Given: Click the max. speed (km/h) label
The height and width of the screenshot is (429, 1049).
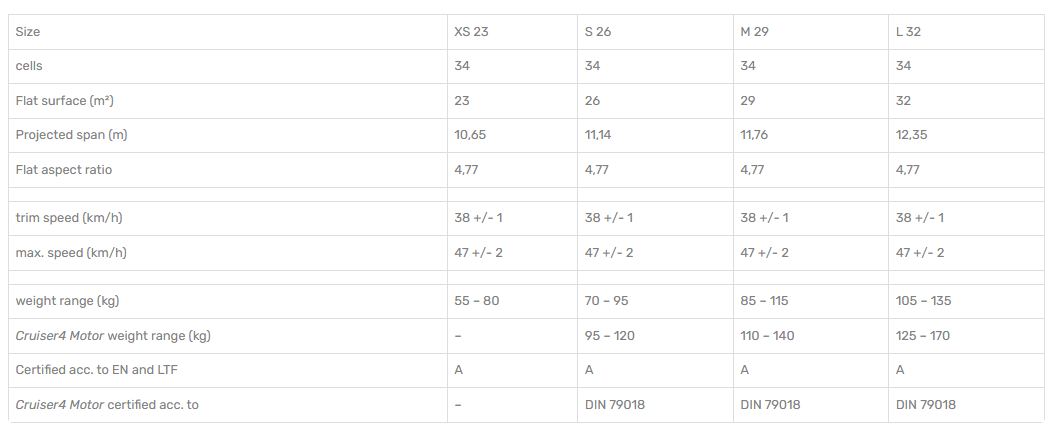Looking at the screenshot, I should [x=71, y=253].
